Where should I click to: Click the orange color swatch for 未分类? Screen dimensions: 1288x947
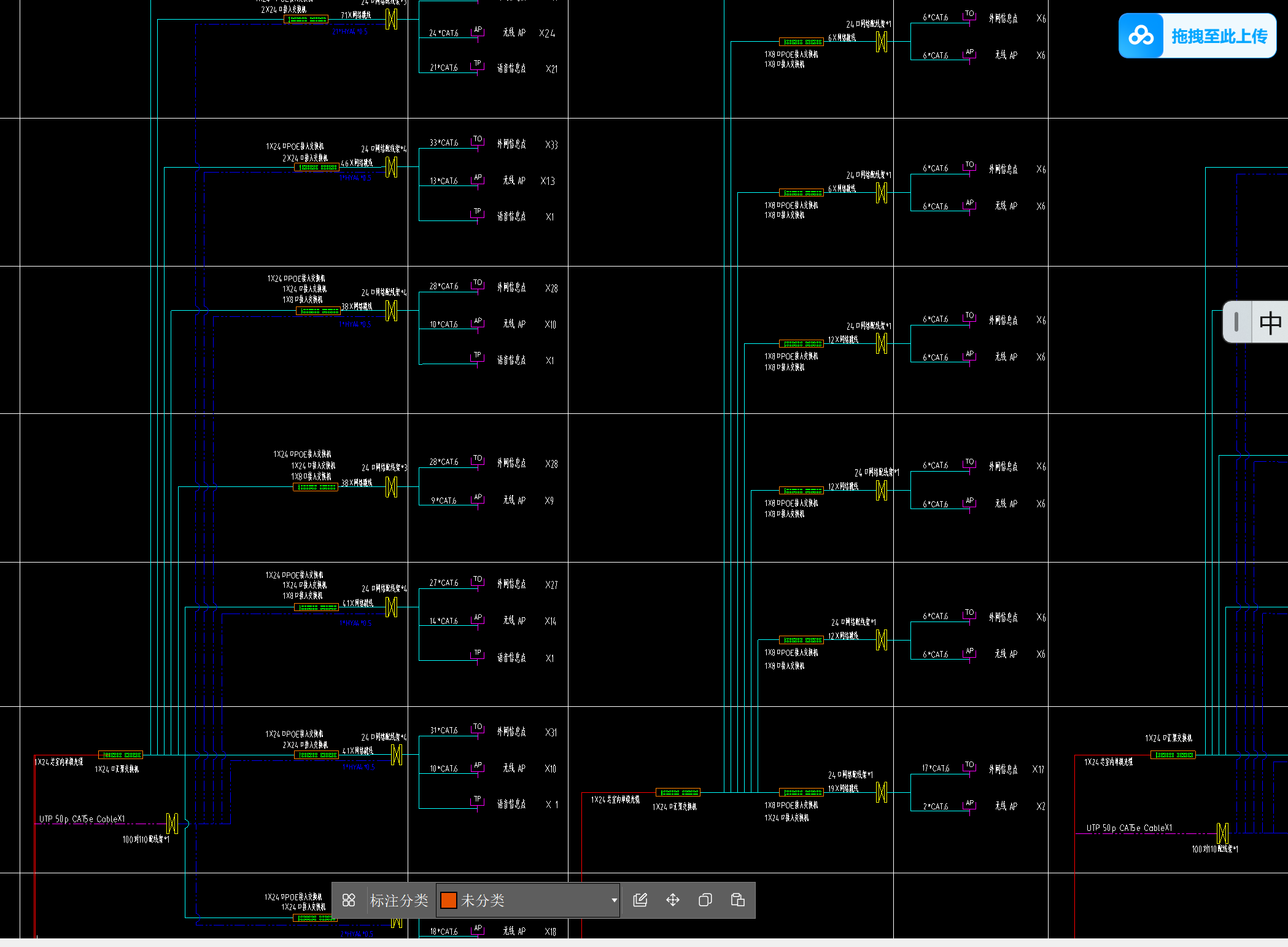(449, 900)
